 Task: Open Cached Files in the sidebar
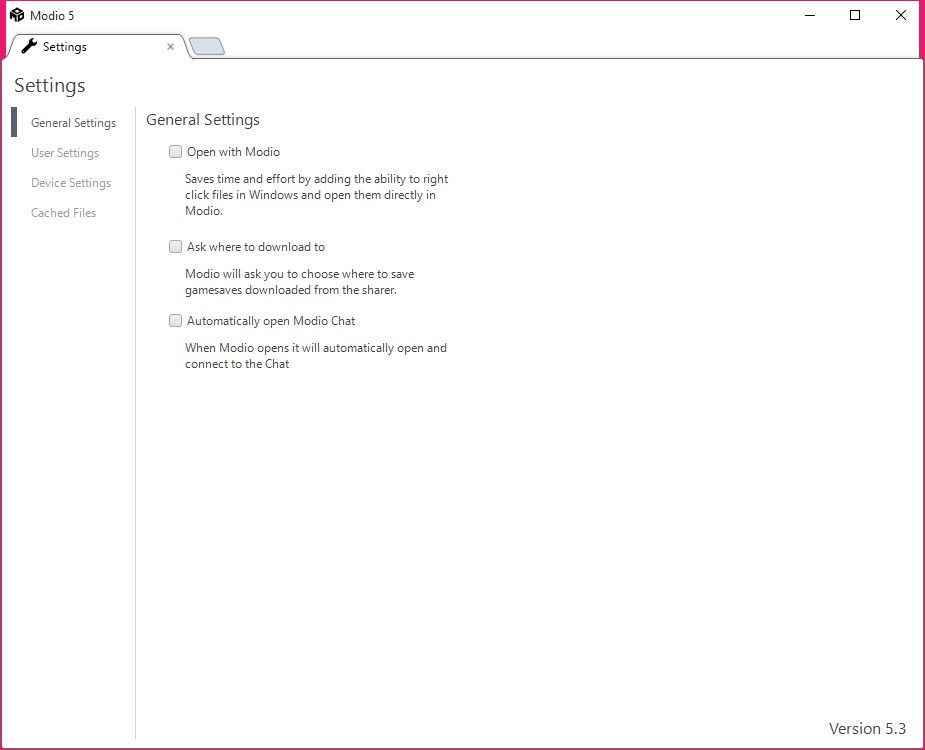(64, 213)
